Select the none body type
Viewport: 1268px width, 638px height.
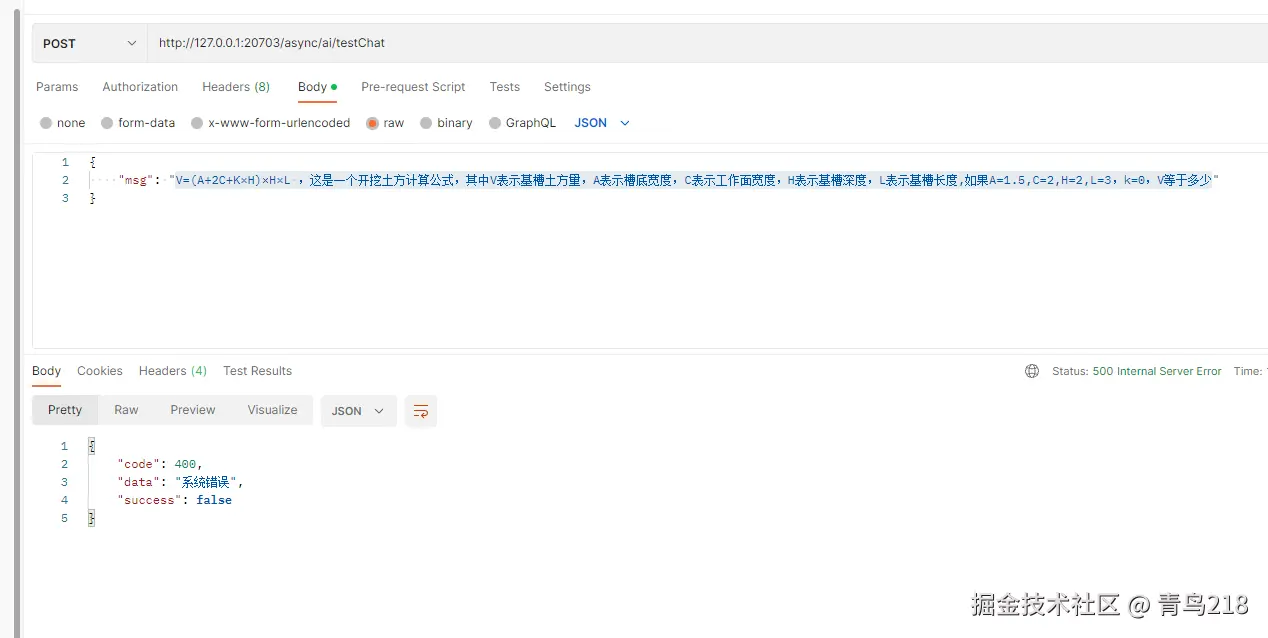(x=62, y=123)
